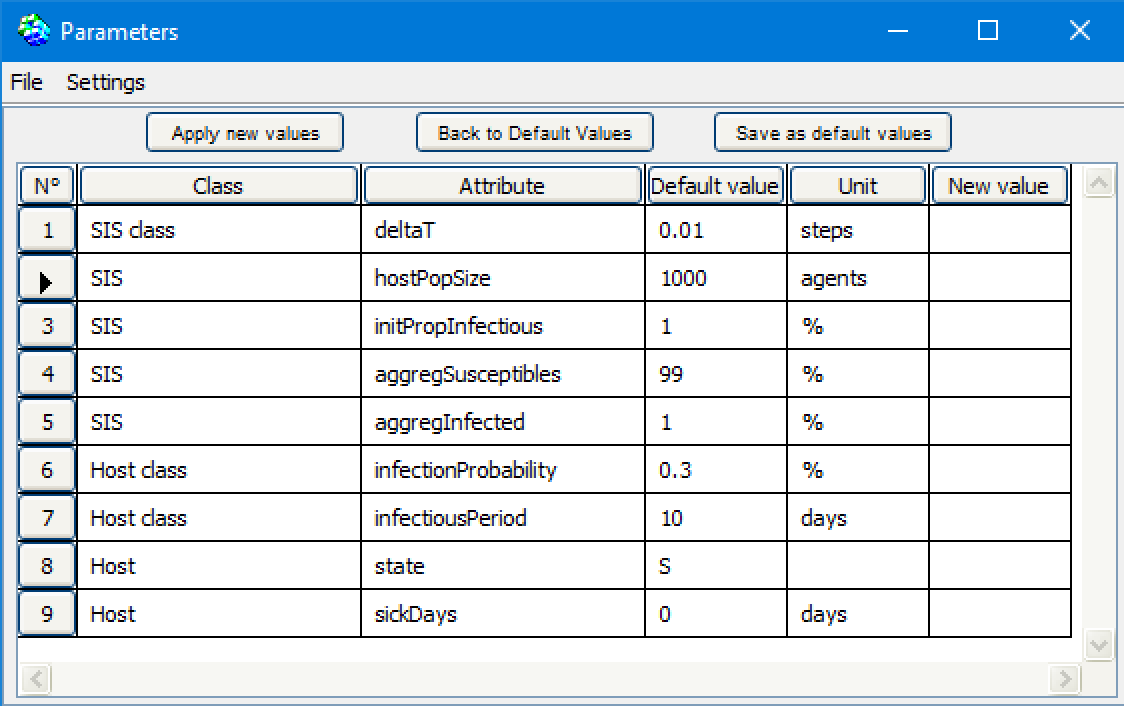Click the Default value column header
This screenshot has height=706, width=1124.
(714, 186)
